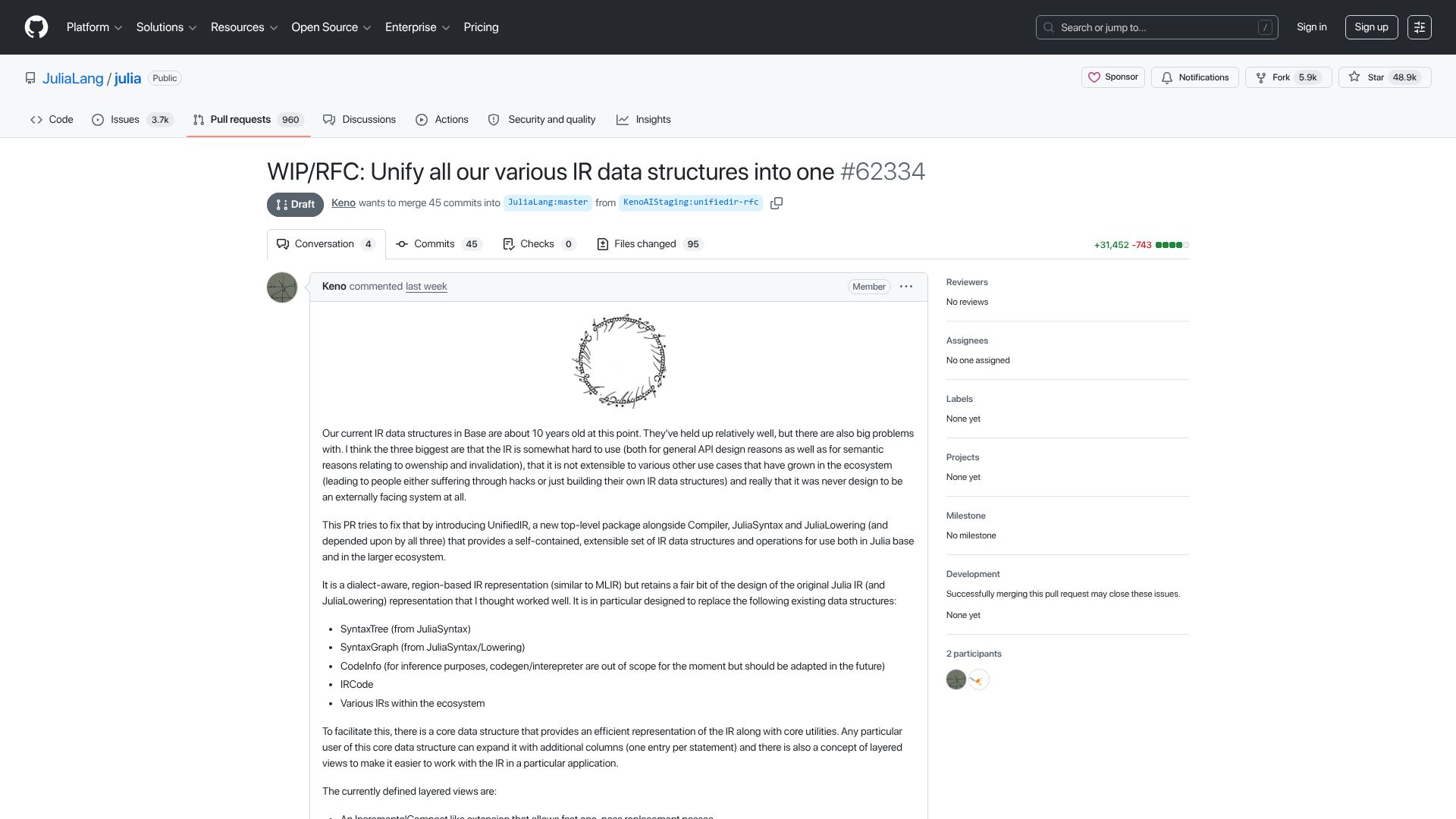The width and height of the screenshot is (1456, 819).
Task: Open Security and quality tab
Action: (x=542, y=120)
